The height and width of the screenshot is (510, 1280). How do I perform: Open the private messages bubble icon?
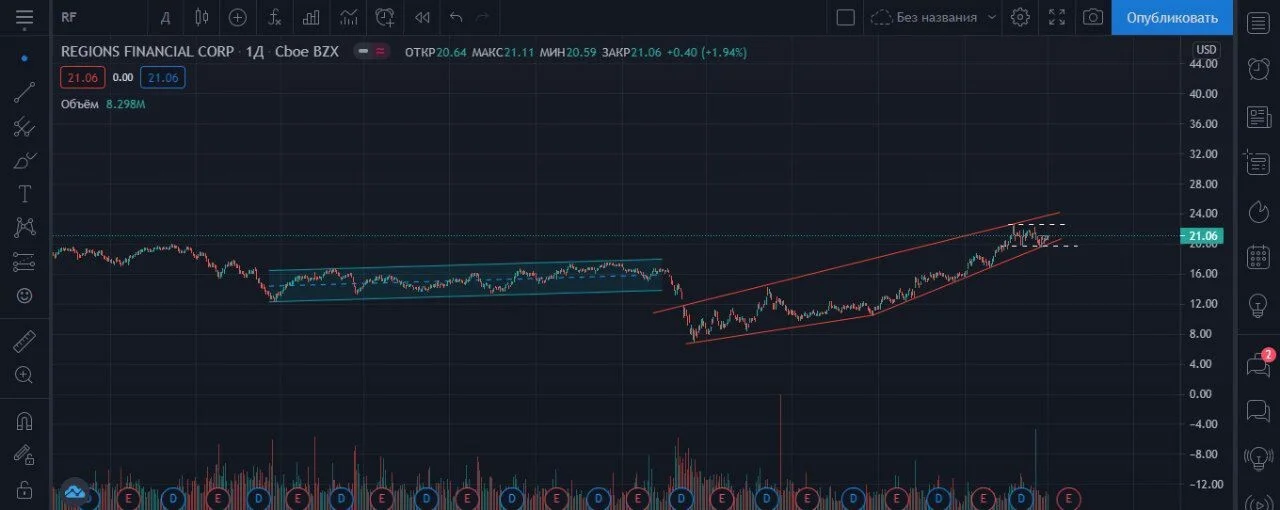pos(1258,411)
